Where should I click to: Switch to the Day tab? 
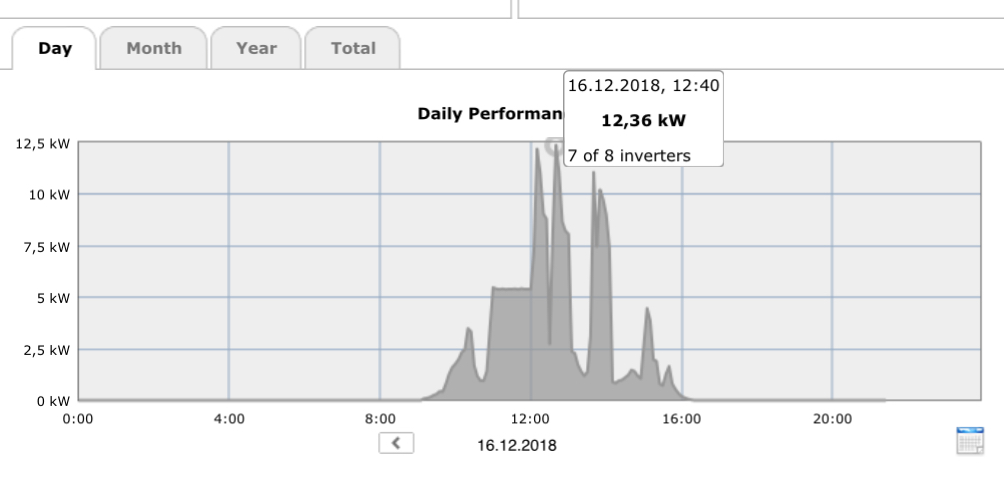(55, 48)
